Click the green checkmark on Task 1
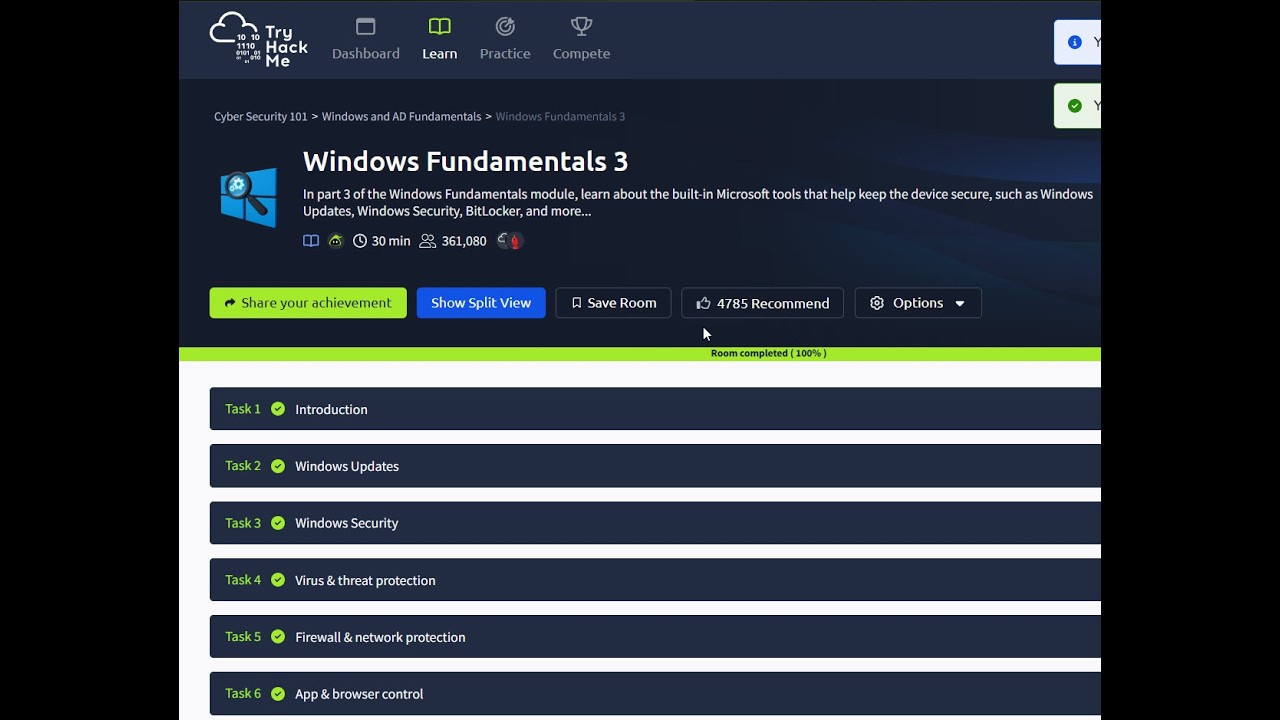Image resolution: width=1280 pixels, height=720 pixels. [x=278, y=409]
